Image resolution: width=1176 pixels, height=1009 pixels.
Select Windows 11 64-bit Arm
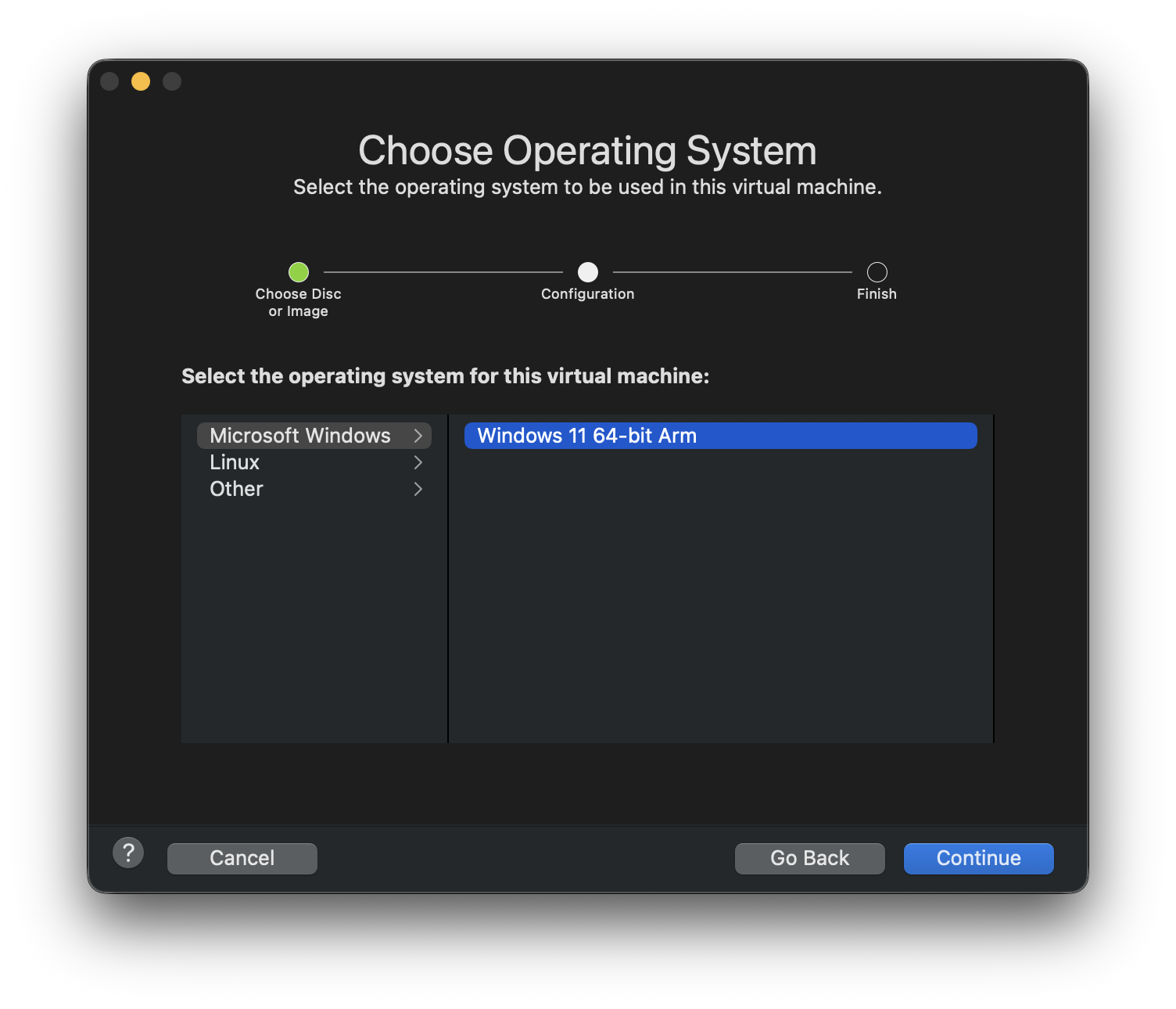[x=719, y=436]
